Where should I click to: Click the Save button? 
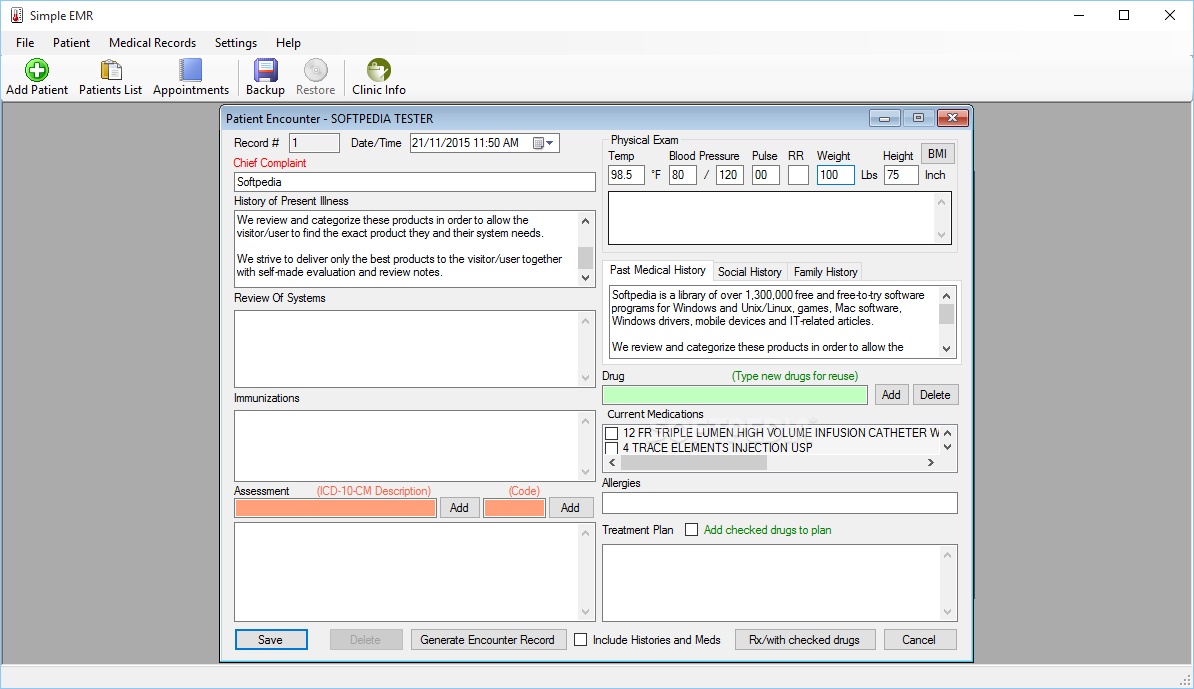coord(271,640)
